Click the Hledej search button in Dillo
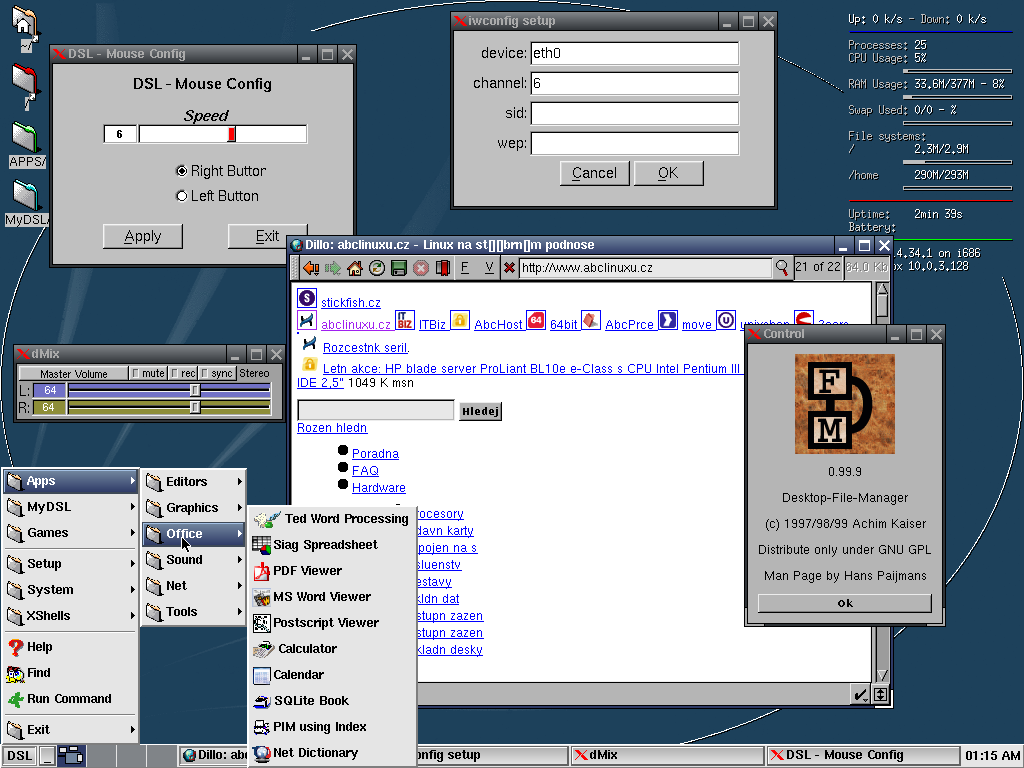Screen dimensions: 1024x768 pos(480,411)
